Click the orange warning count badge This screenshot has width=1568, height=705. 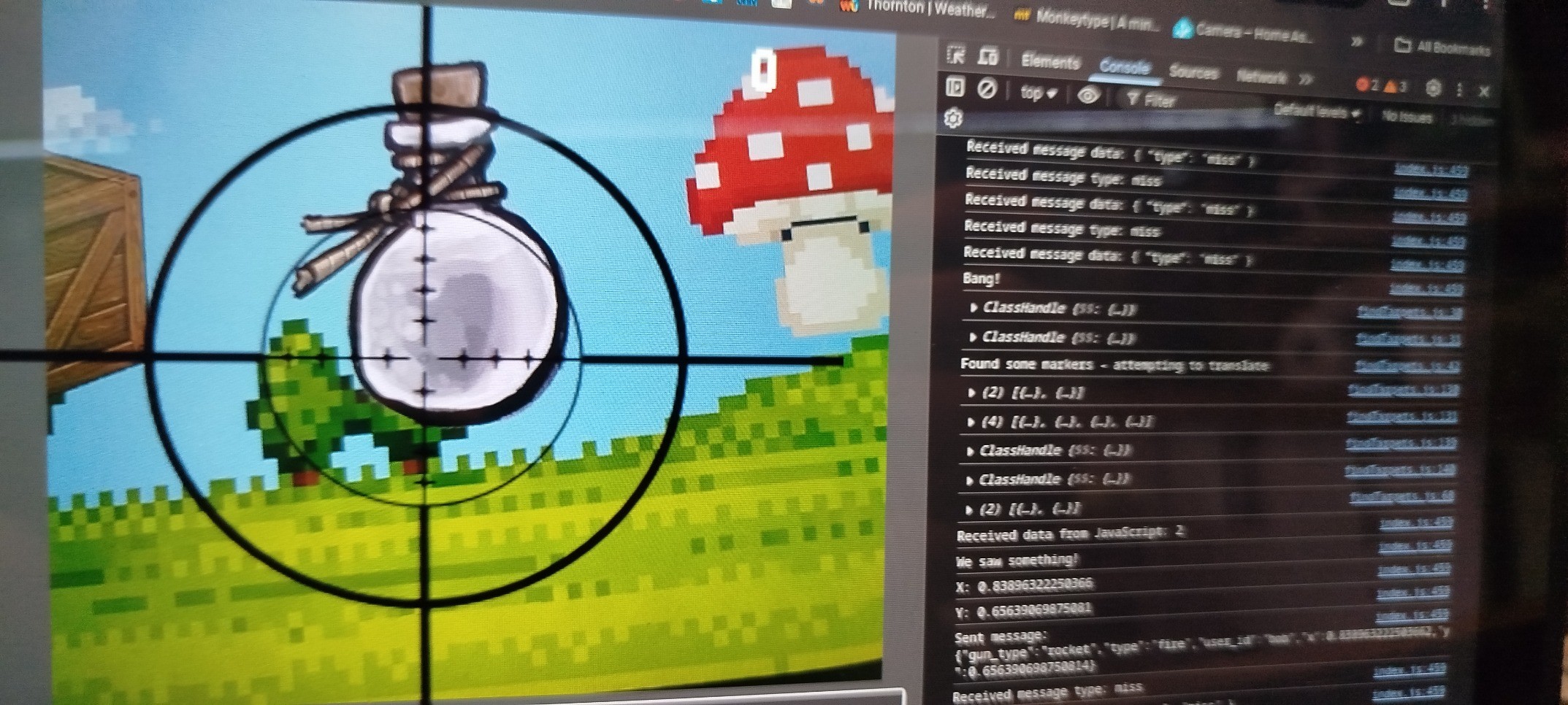[1394, 86]
